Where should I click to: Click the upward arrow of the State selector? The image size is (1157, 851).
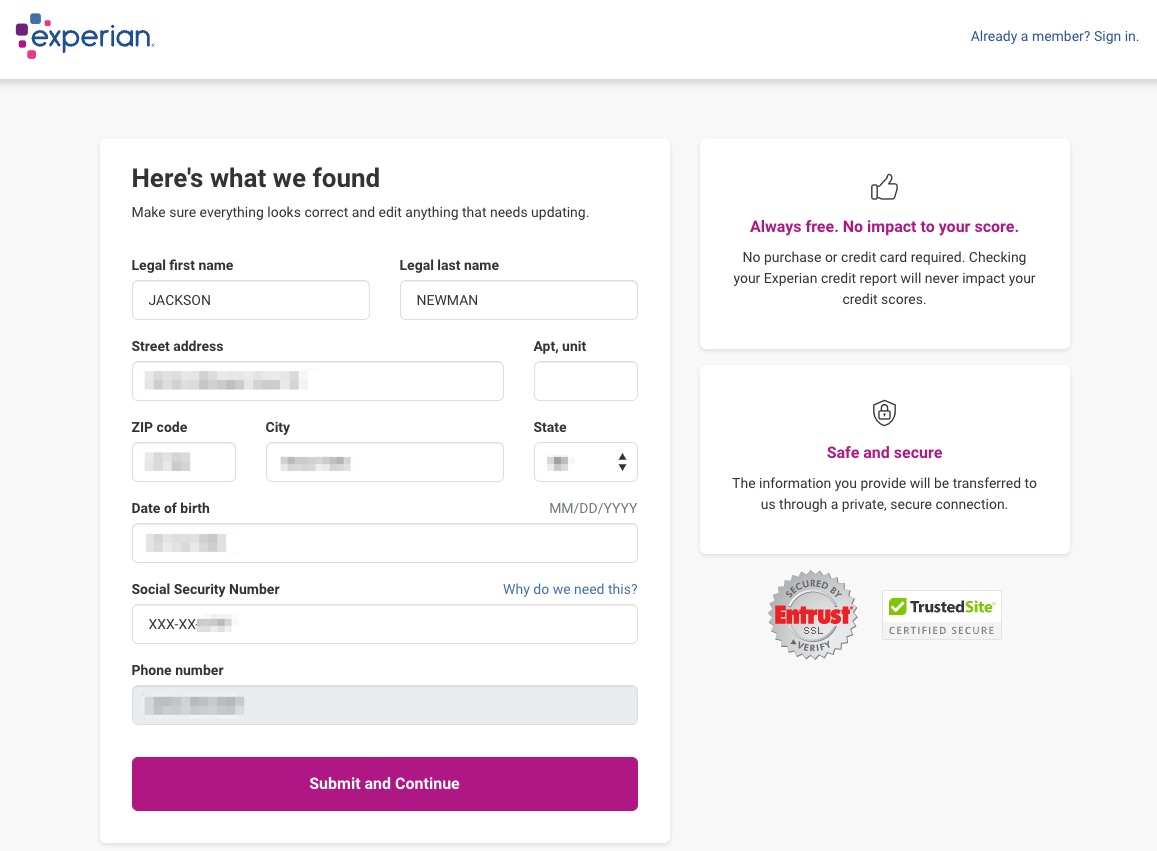tap(621, 456)
